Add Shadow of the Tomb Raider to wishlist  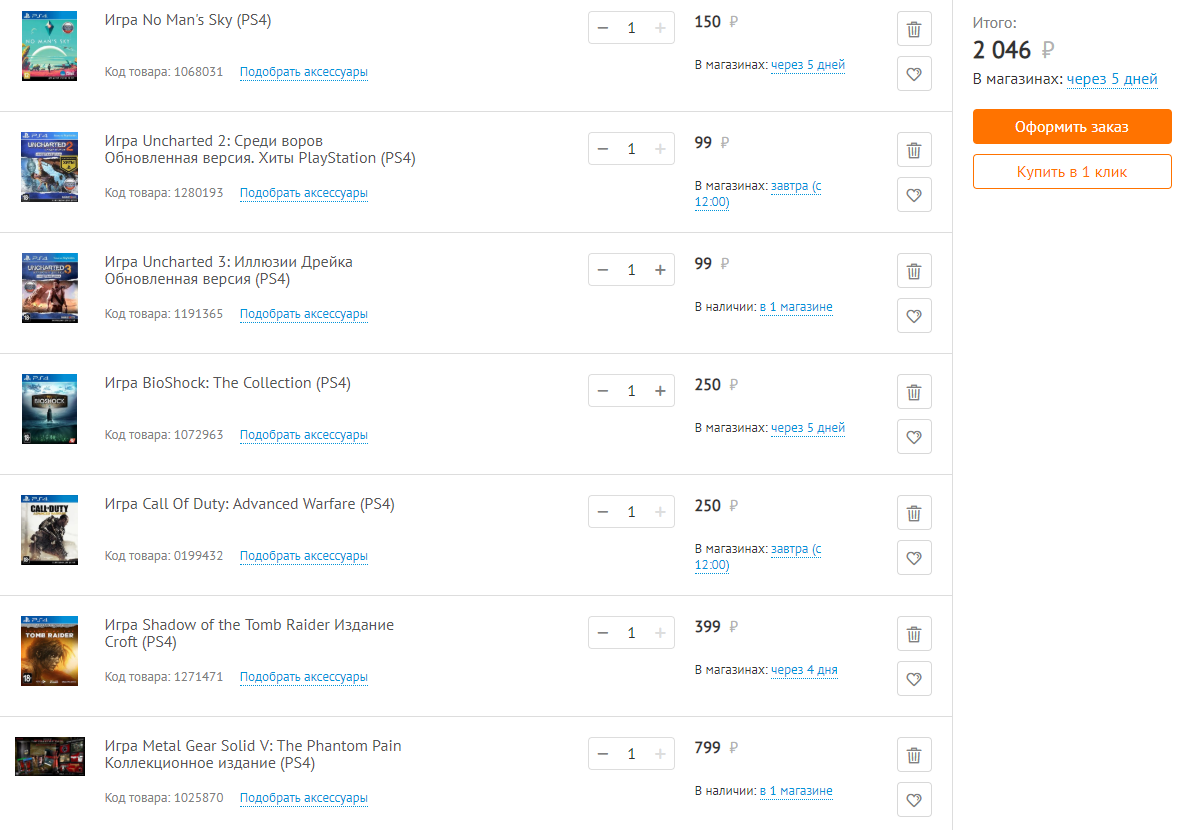point(914,679)
